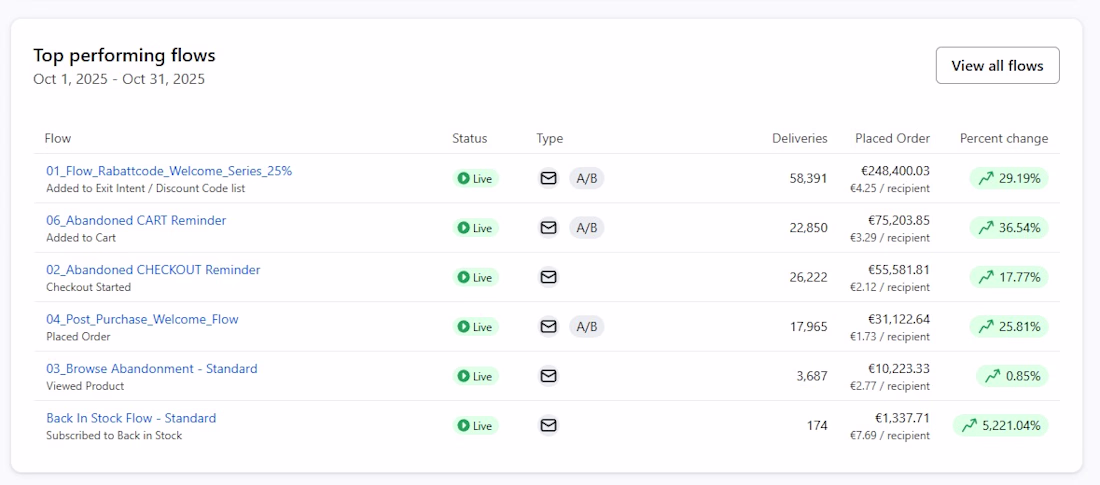Open the 01_Flow_Rabattcode_Welcome_Series_25% flow
Viewport: 1100px width, 485px height.
[x=169, y=171]
